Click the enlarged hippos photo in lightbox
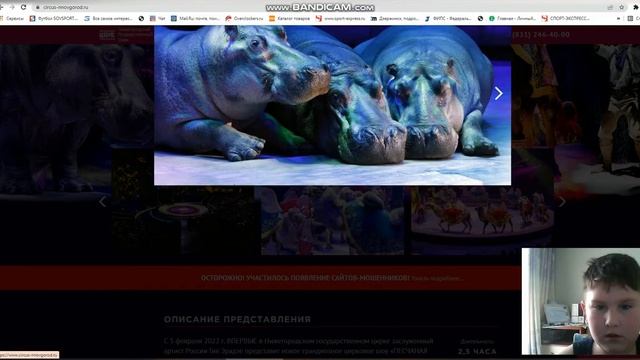This screenshot has width=640, height=360. [332, 105]
